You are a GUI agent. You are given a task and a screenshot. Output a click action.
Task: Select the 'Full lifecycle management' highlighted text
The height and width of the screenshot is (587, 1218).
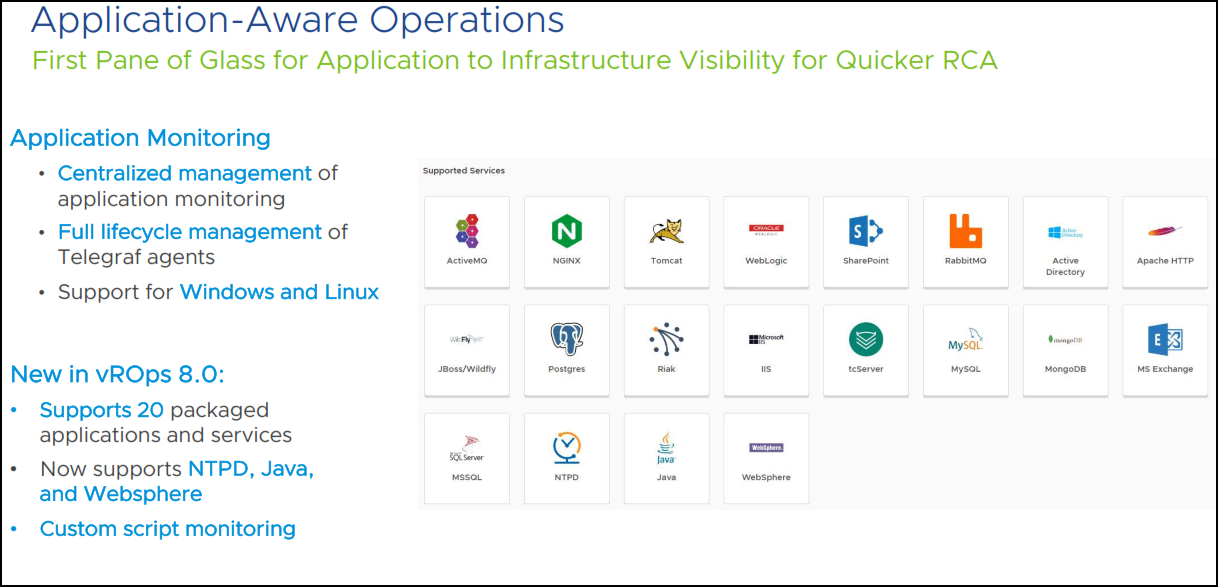tap(190, 232)
